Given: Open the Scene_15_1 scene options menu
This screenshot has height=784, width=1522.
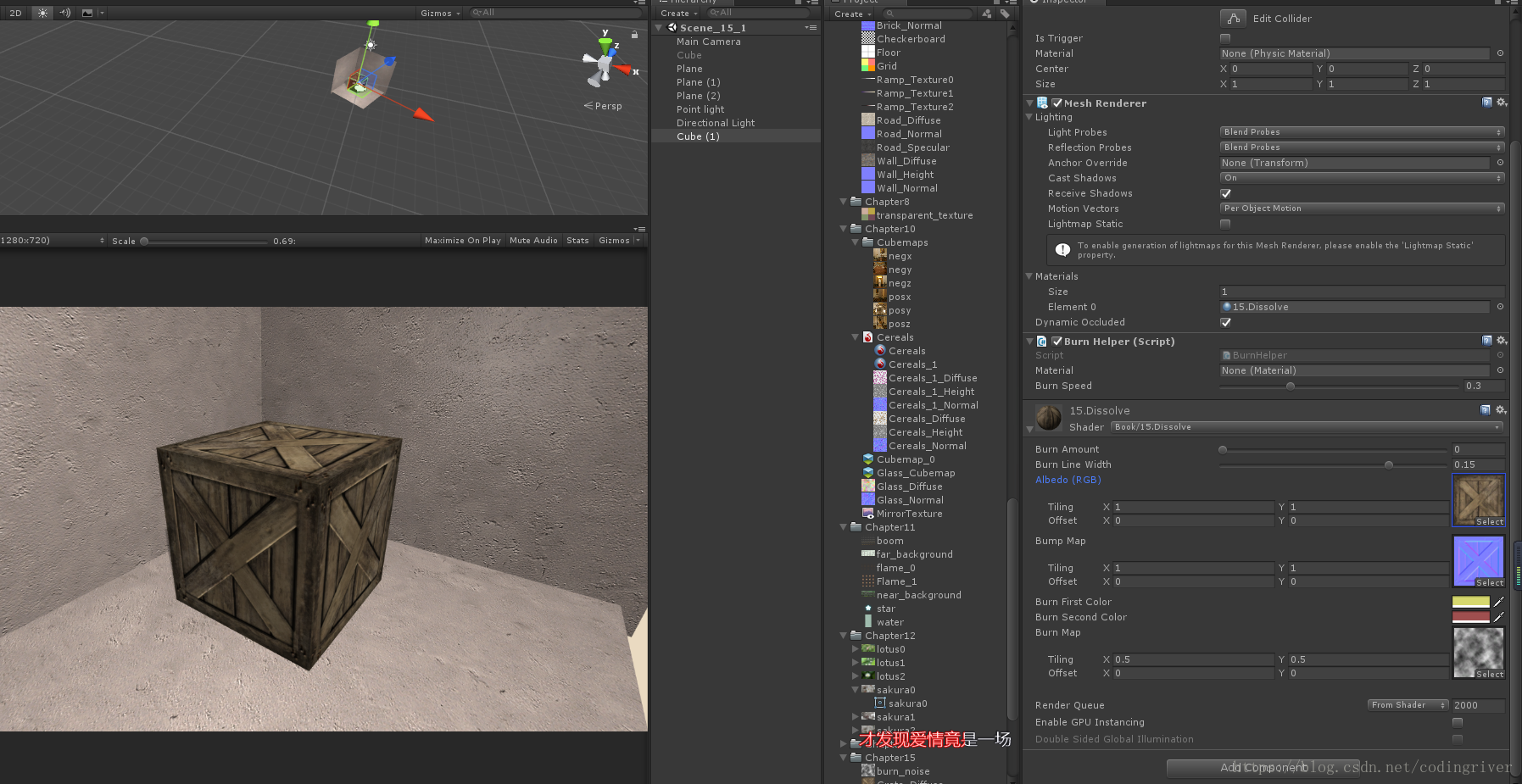Looking at the screenshot, I should coord(811,28).
